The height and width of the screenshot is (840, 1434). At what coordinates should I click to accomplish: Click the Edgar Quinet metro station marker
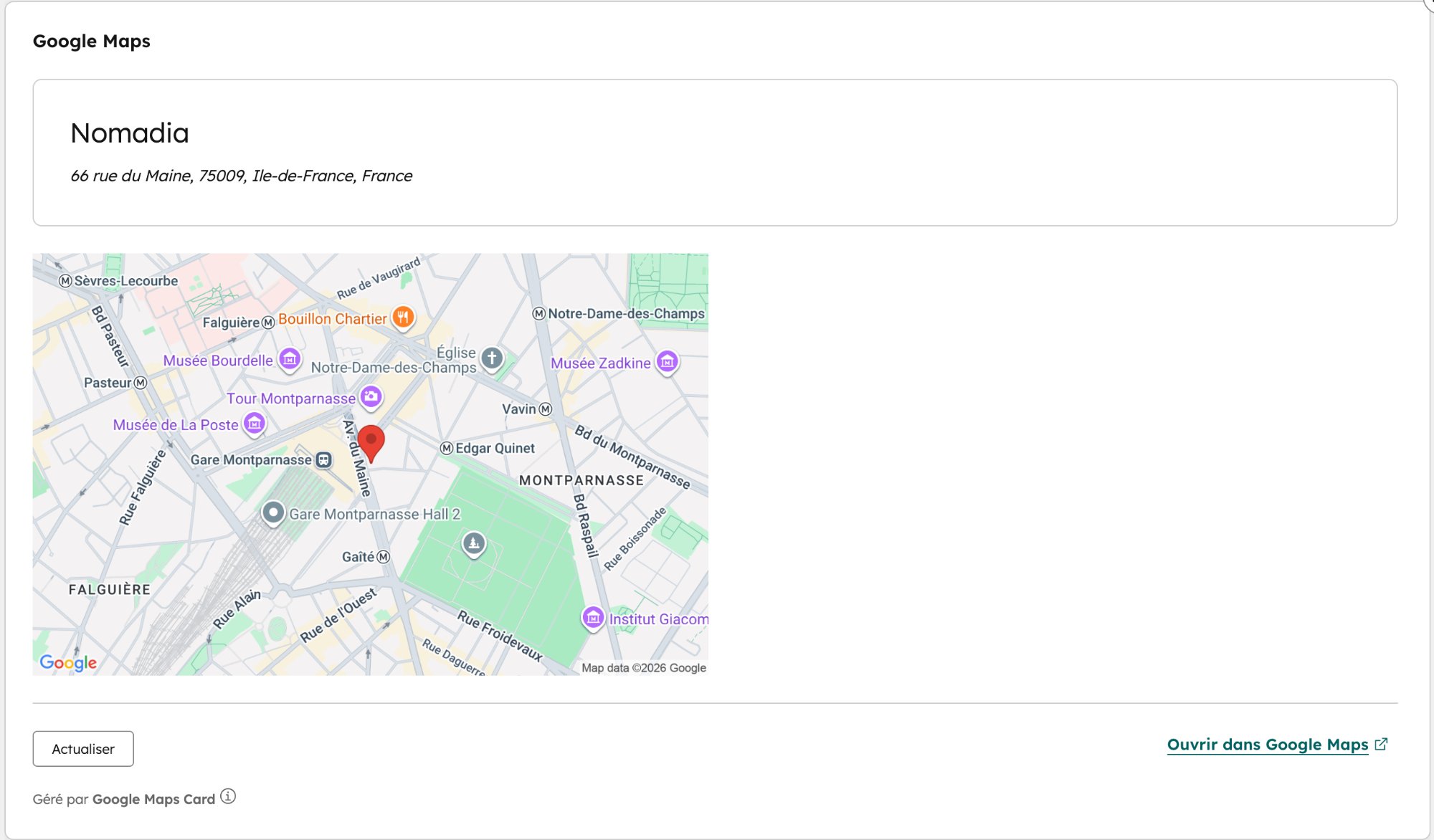click(x=447, y=448)
